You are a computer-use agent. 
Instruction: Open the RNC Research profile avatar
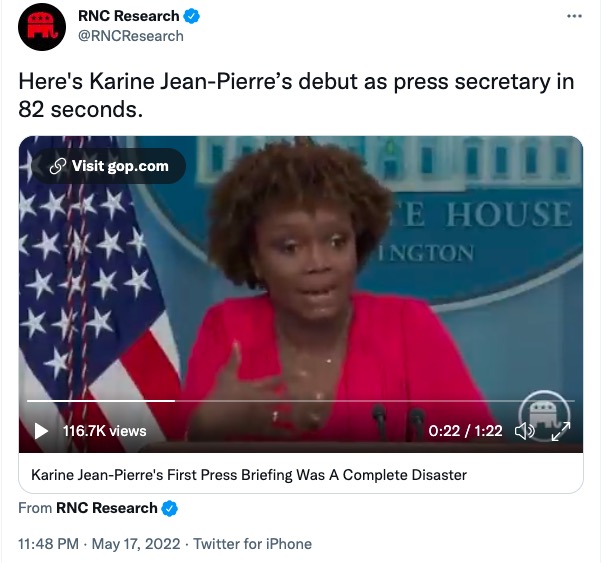(42, 27)
